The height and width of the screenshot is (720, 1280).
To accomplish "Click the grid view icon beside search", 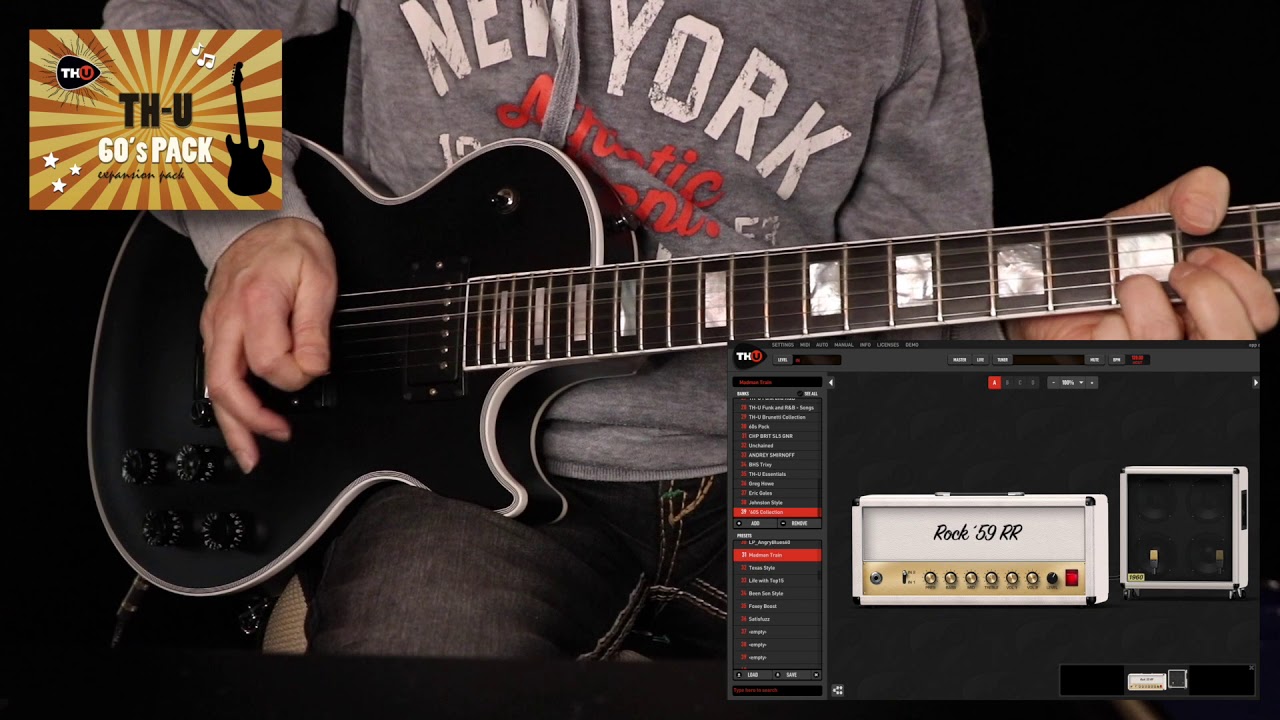I will click(x=838, y=690).
